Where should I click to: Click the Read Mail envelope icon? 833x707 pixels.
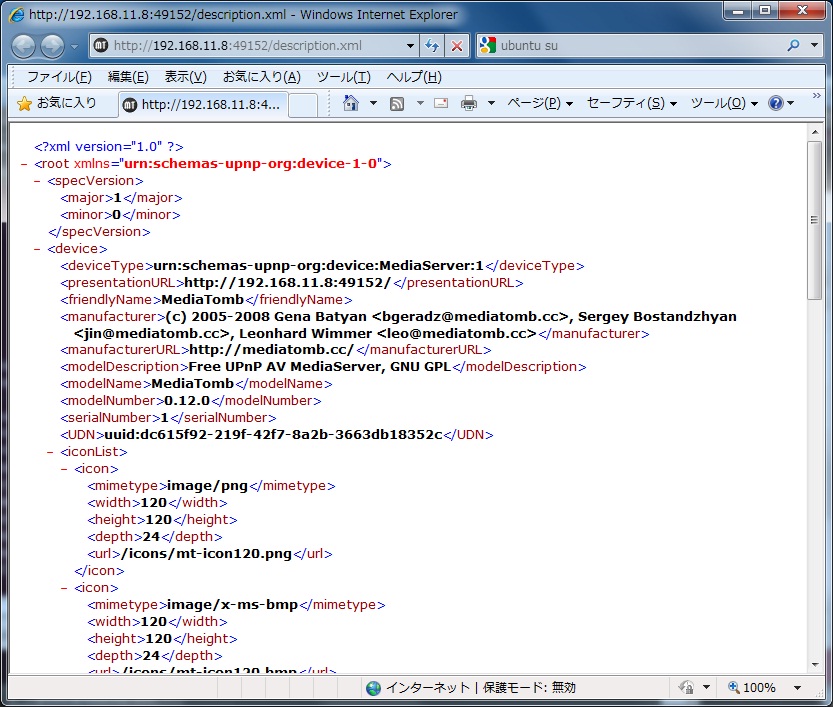[441, 103]
